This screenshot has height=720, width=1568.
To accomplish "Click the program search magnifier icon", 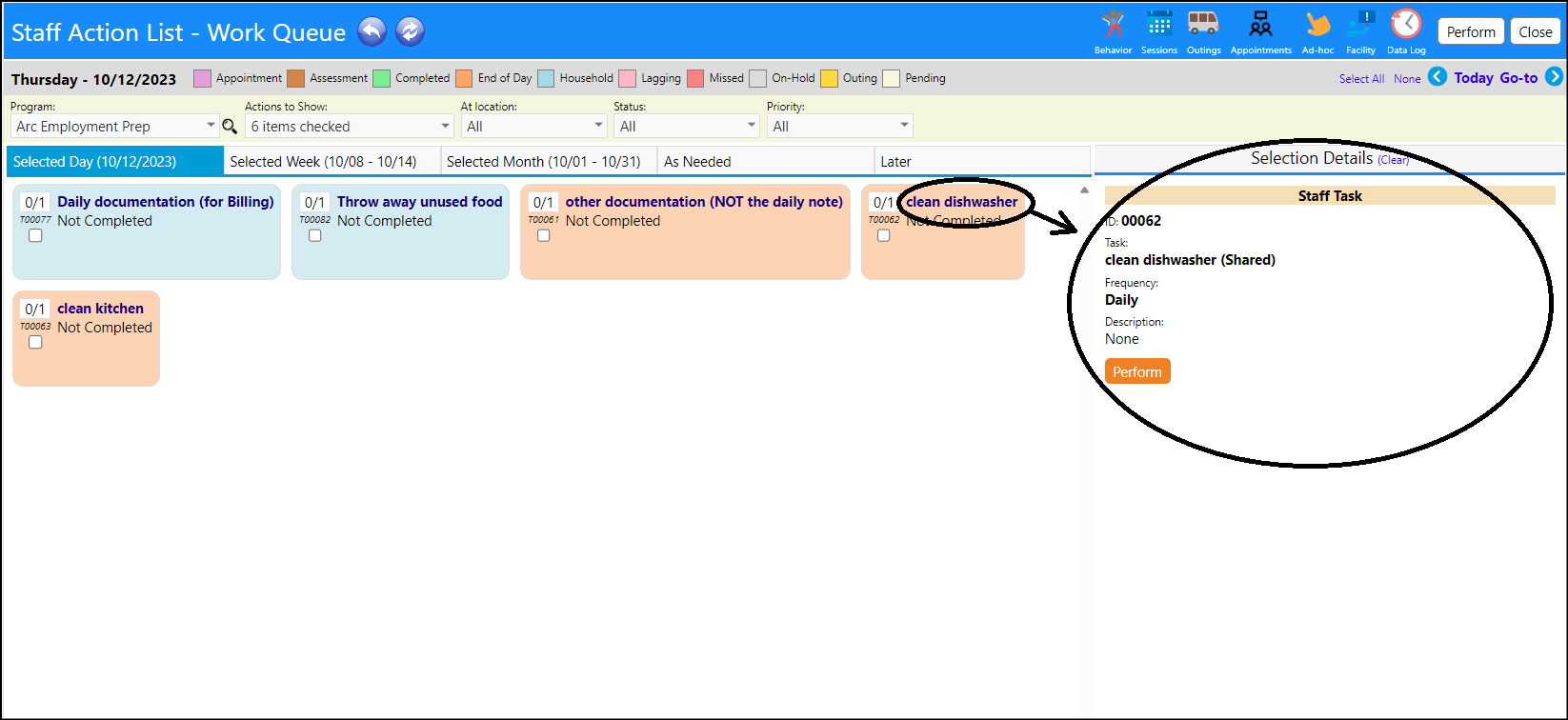I will (230, 126).
